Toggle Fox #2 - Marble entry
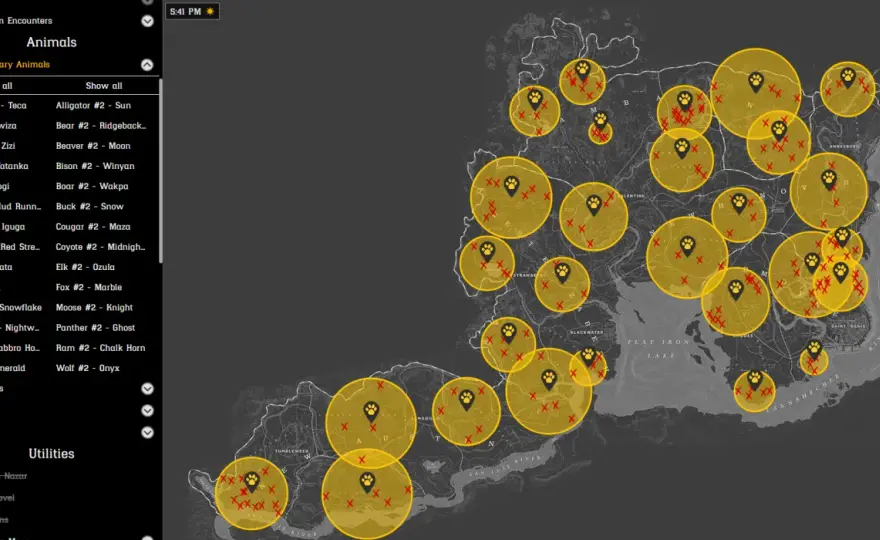The image size is (880, 540). tap(89, 287)
